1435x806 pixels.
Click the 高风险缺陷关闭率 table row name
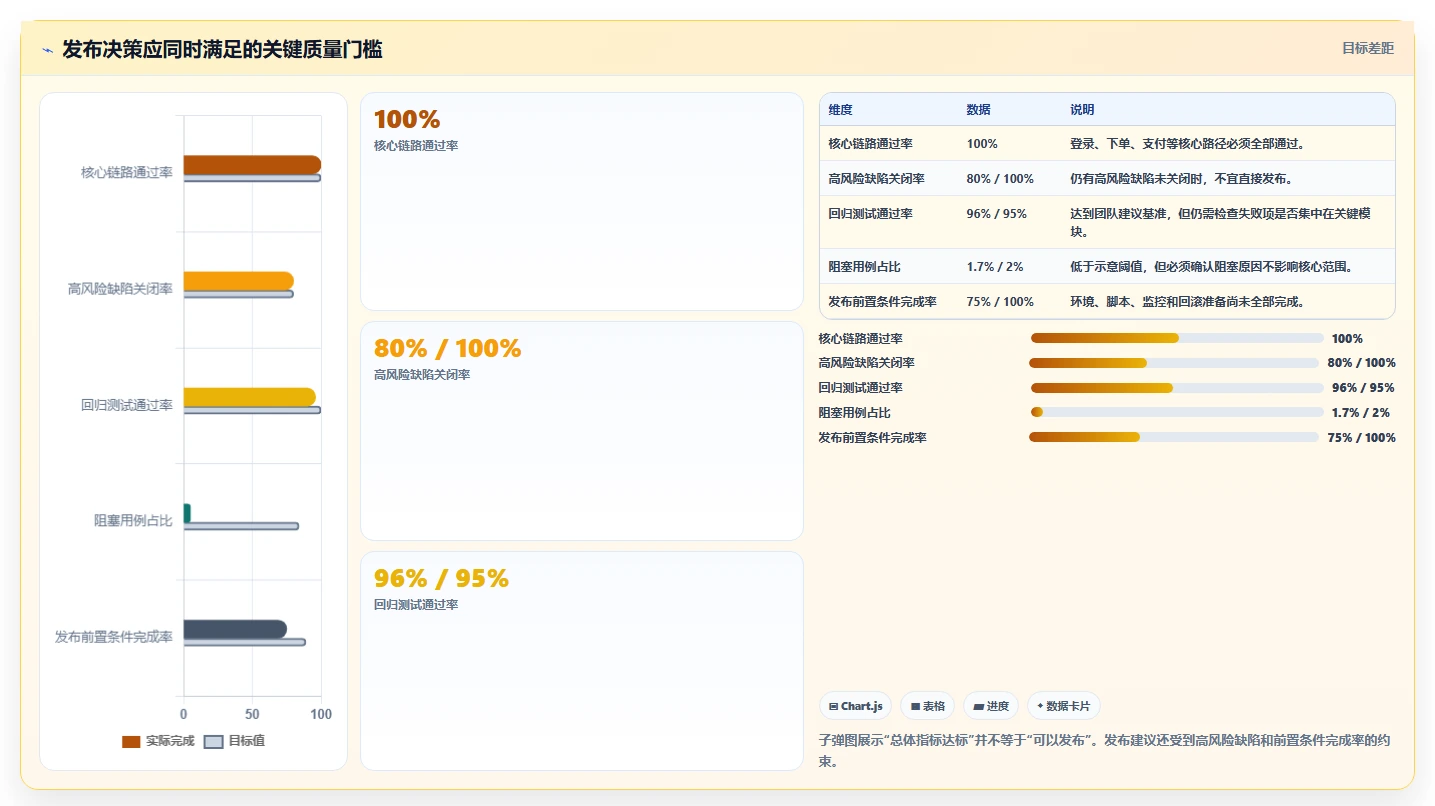point(877,179)
